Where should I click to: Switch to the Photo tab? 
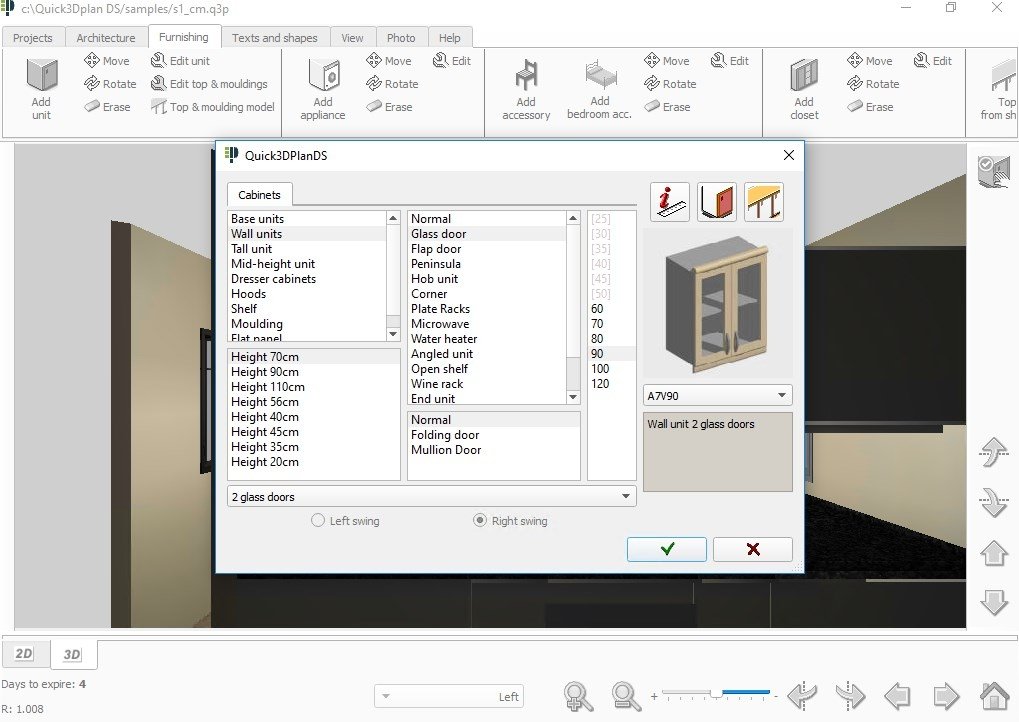[x=401, y=38]
